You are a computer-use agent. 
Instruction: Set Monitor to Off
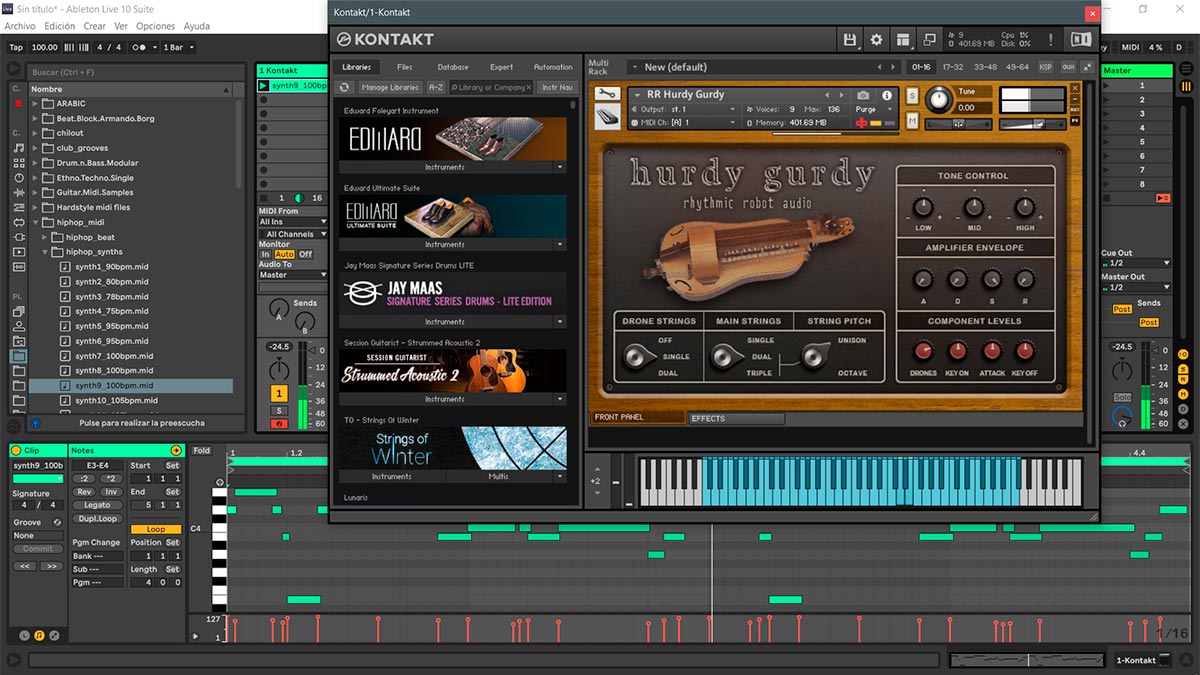(x=305, y=254)
